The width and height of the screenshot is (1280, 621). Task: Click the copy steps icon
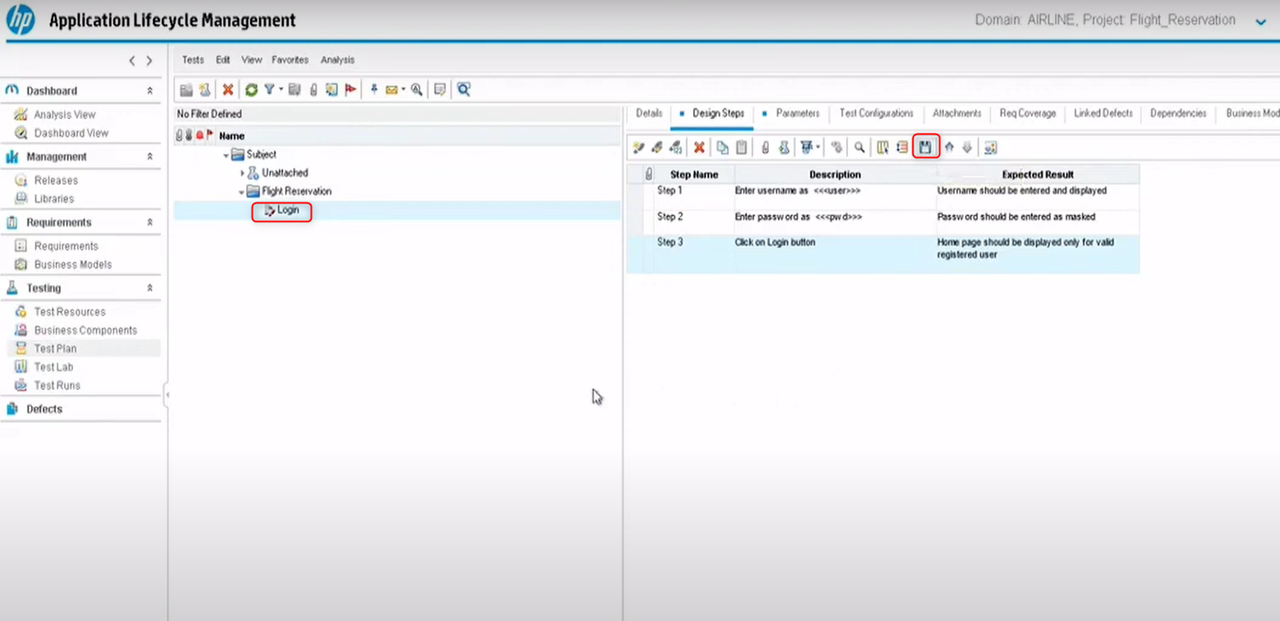[722, 147]
